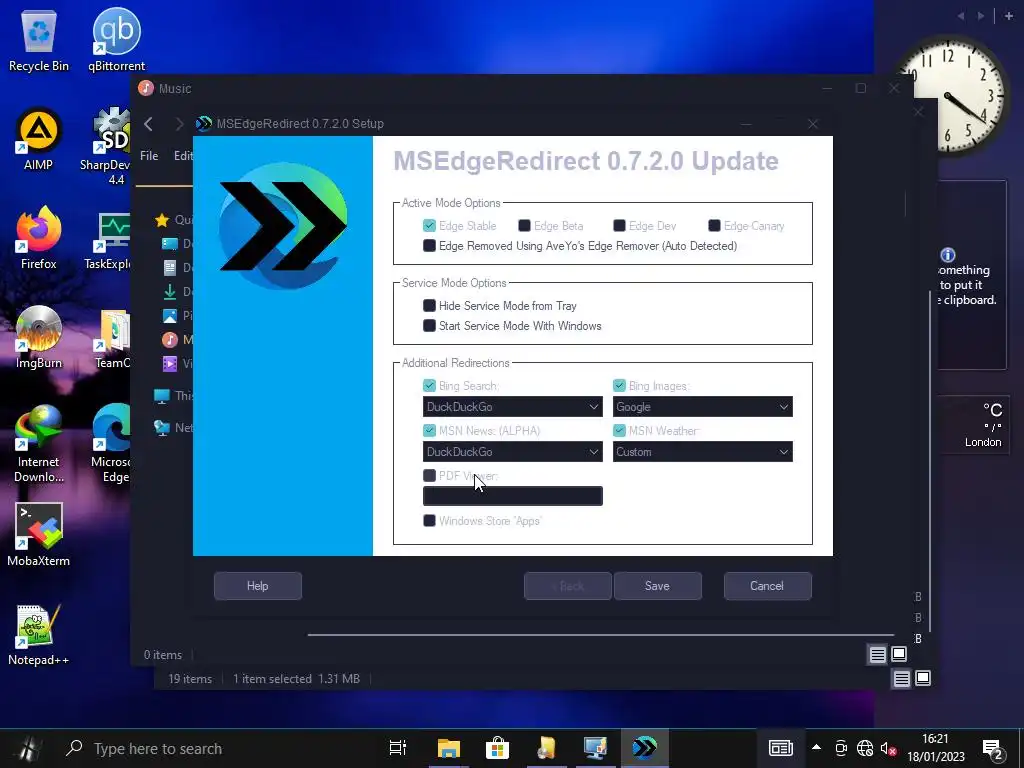This screenshot has width=1024, height=768.
Task: Open Microsoft Store from the taskbar
Action: coord(497,748)
